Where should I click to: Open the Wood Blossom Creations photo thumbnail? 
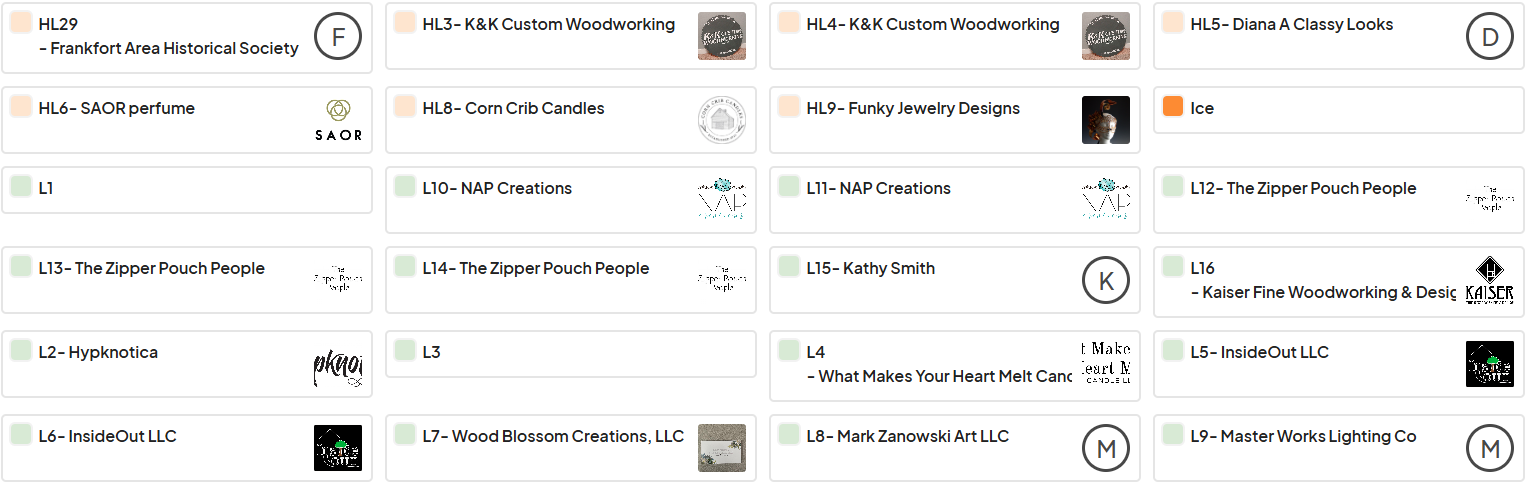pyautogui.click(x=722, y=448)
